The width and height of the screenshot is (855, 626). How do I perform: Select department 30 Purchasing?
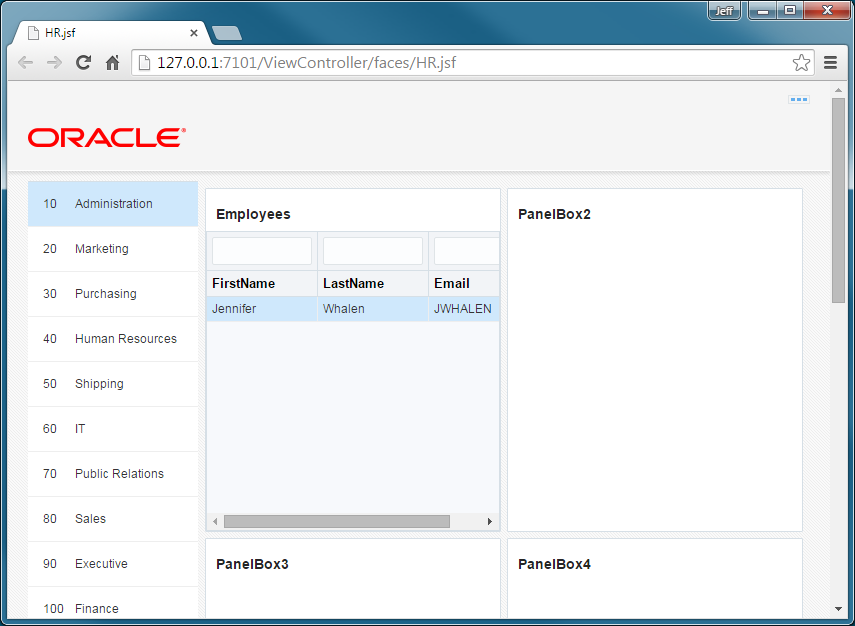pyautogui.click(x=113, y=293)
